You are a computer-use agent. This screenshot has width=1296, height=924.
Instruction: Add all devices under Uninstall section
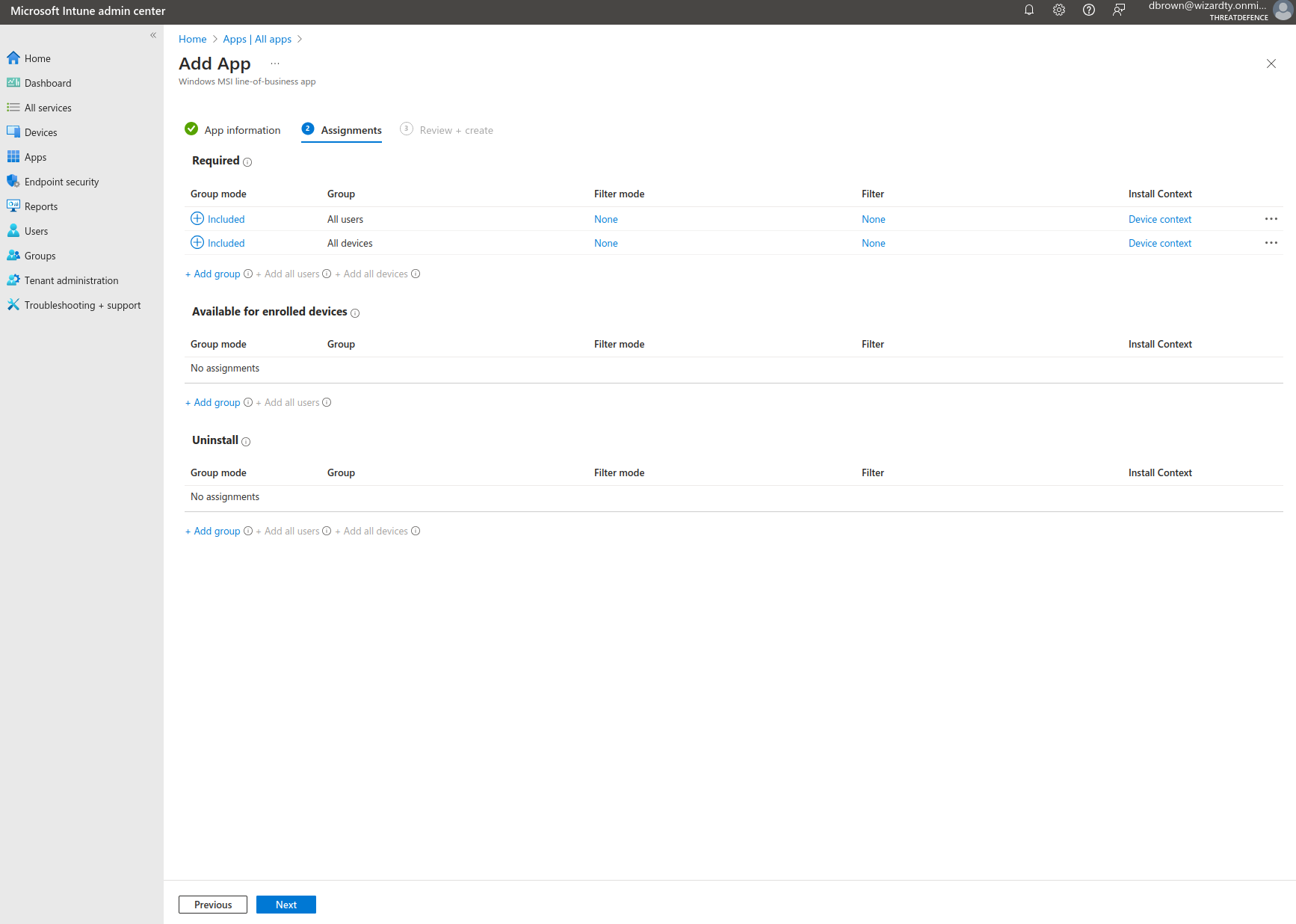coord(371,531)
